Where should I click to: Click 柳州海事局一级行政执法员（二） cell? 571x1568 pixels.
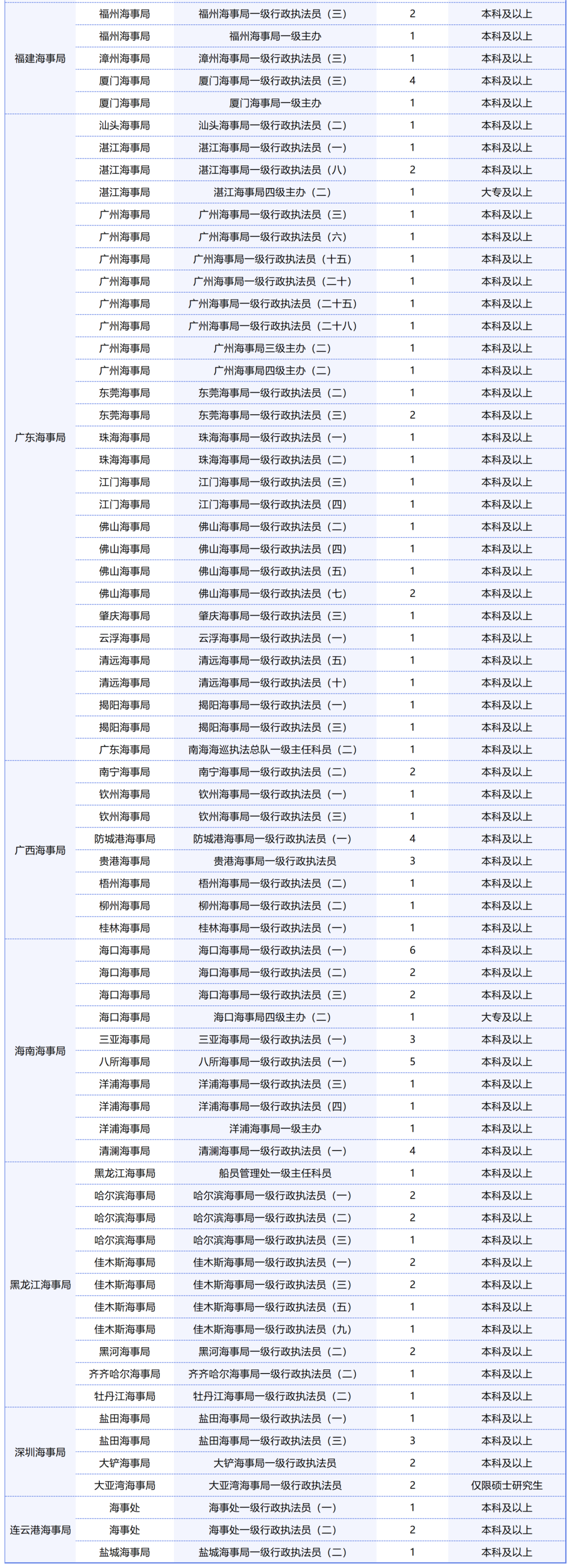tap(275, 905)
